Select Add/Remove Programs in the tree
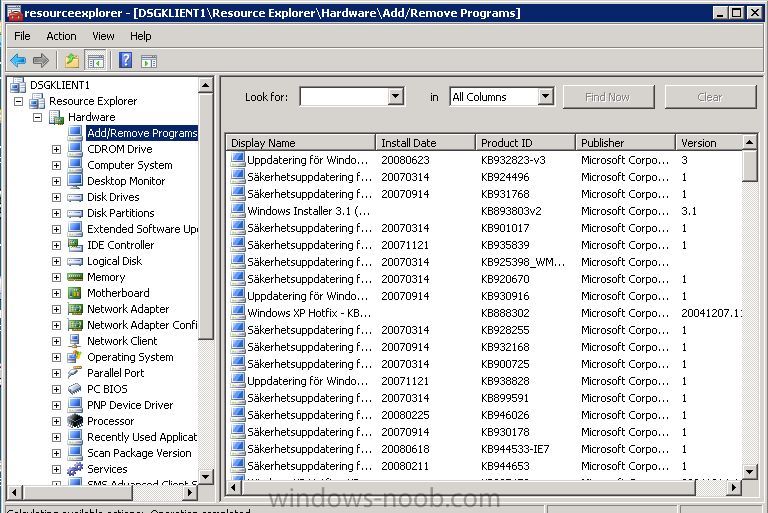Image resolution: width=768 pixels, height=513 pixels. coord(142,133)
